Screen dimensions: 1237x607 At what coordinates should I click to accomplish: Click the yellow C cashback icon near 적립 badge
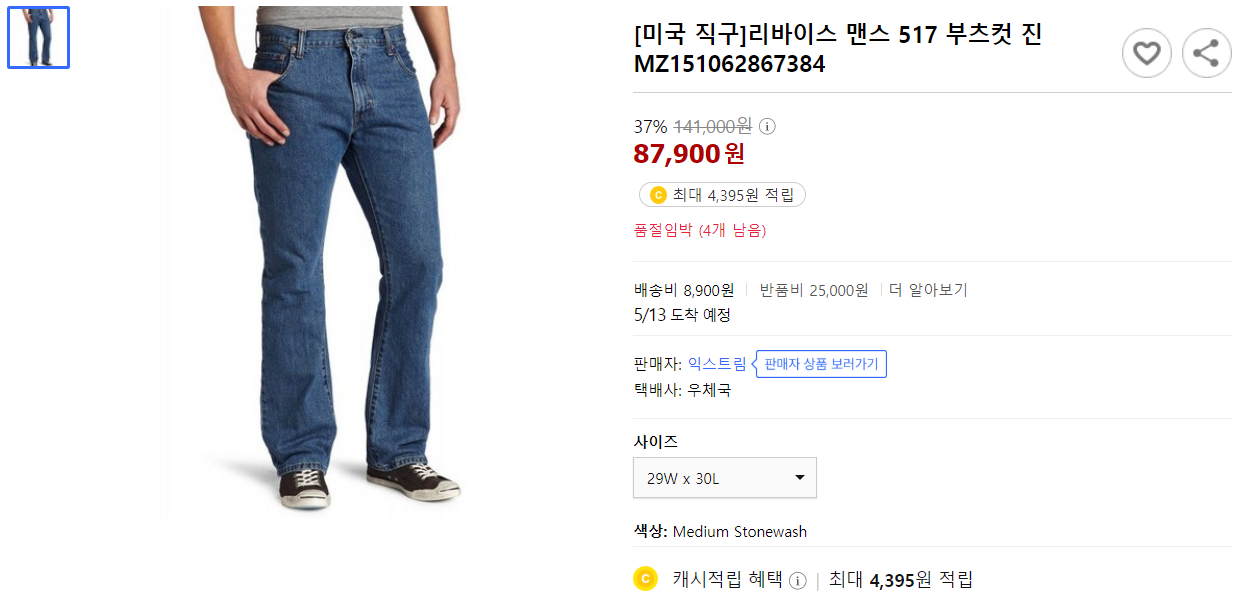pyautogui.click(x=658, y=194)
